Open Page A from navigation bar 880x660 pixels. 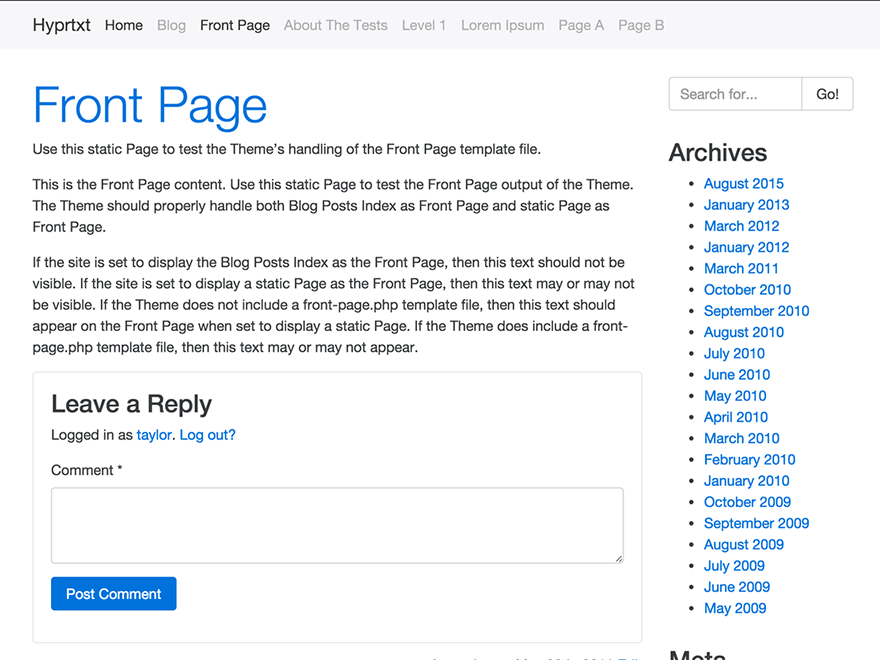tap(581, 25)
